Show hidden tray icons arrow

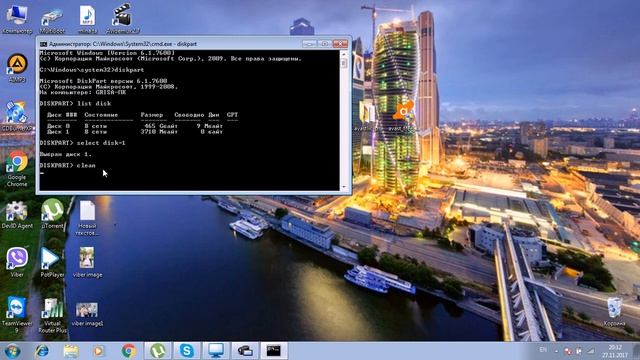(556, 351)
